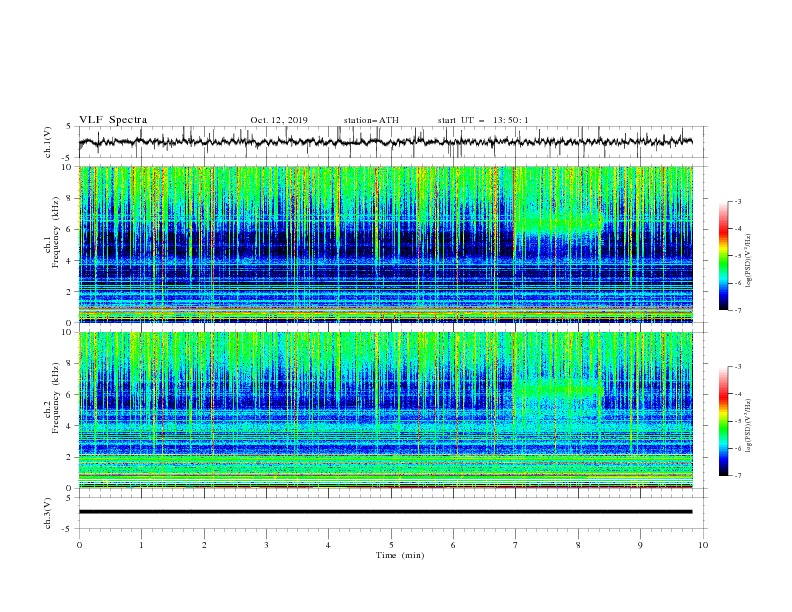Image resolution: width=792 pixels, height=612 pixels.
Task: Click the ch.1 spectrogram color scale bar
Action: [x=723, y=256]
